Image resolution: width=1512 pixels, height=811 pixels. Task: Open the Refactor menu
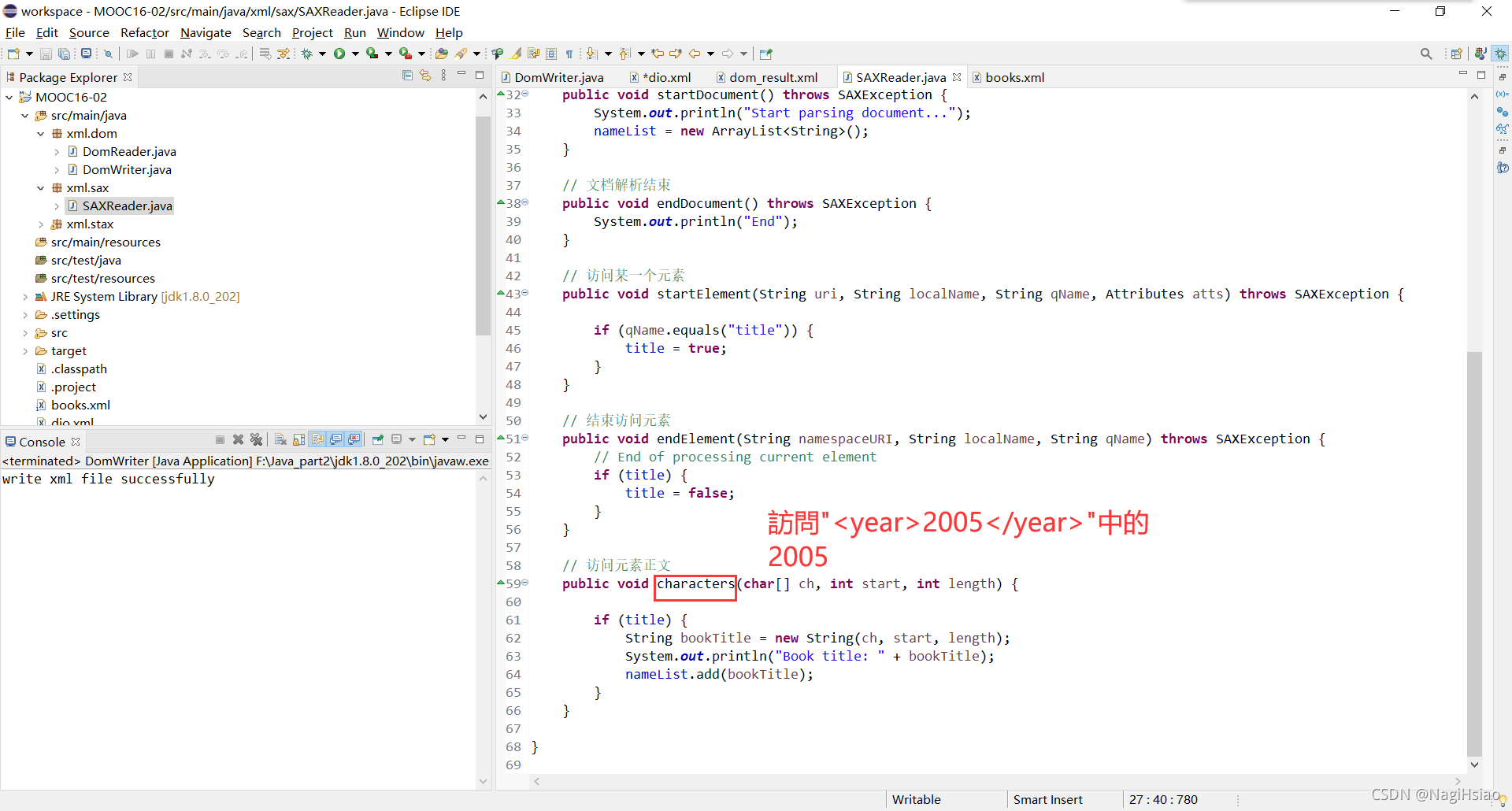pos(144,32)
